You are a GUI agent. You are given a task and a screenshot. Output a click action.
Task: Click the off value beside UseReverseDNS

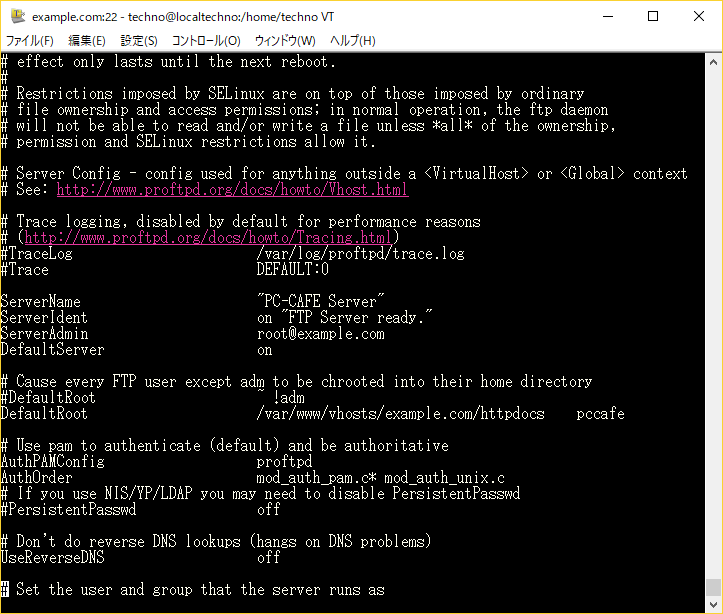(x=269, y=557)
